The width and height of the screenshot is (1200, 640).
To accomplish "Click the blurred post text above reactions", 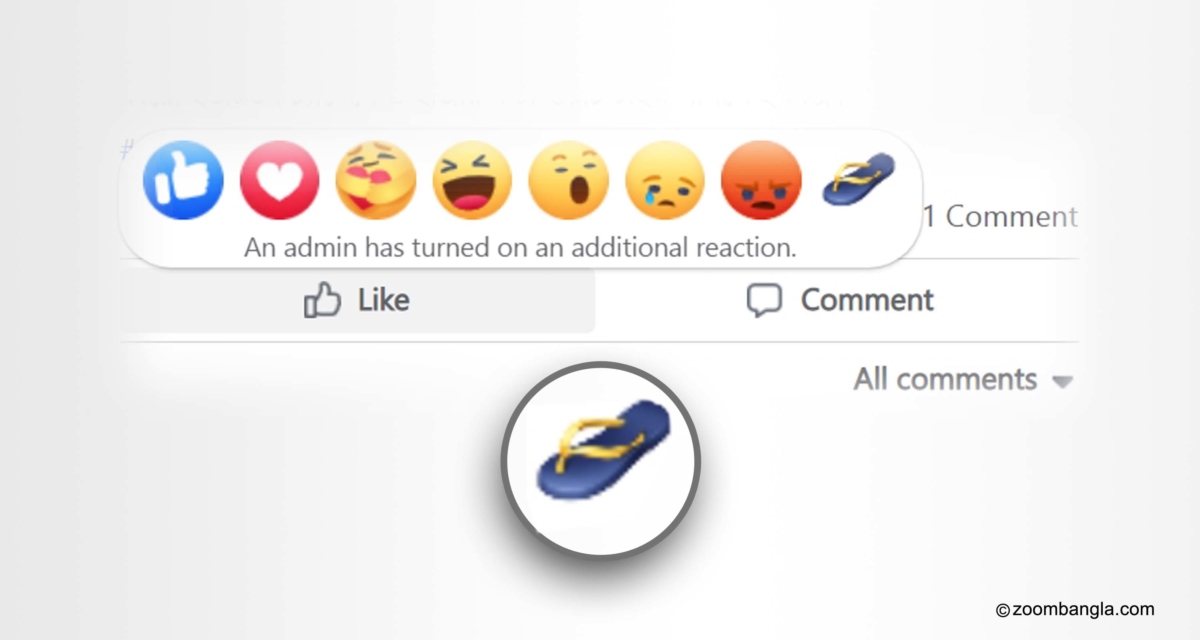I will (485, 100).
